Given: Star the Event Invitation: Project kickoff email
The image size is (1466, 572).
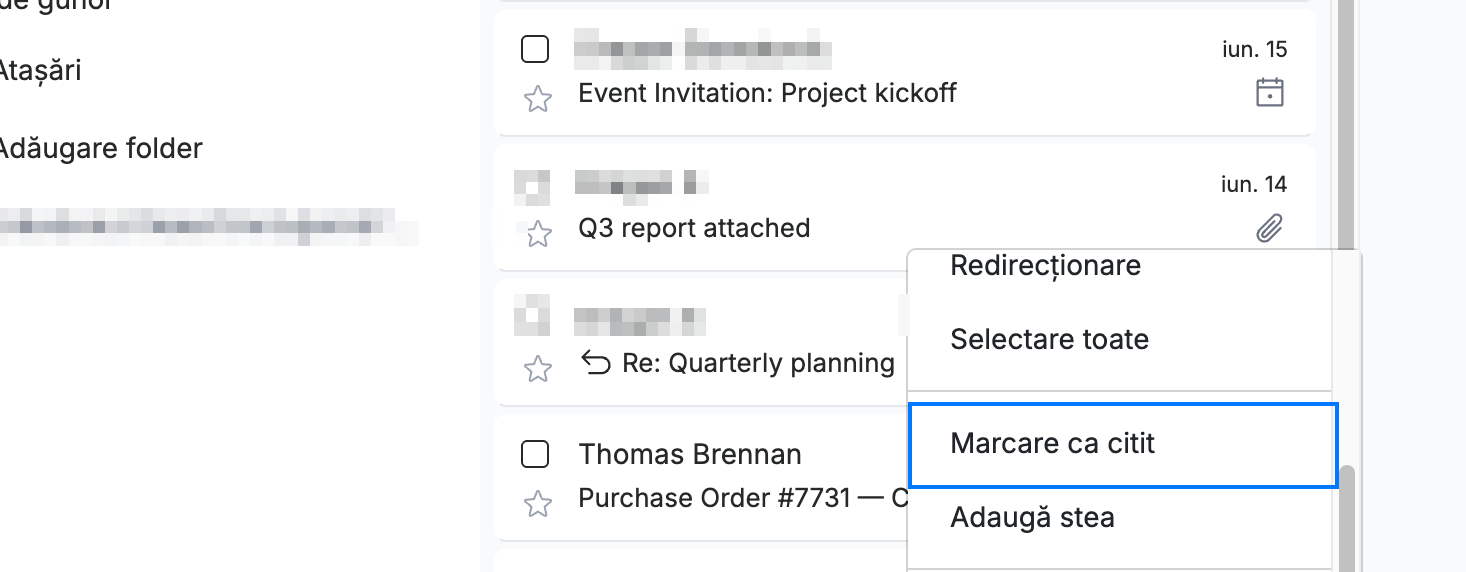Looking at the screenshot, I should 538,98.
